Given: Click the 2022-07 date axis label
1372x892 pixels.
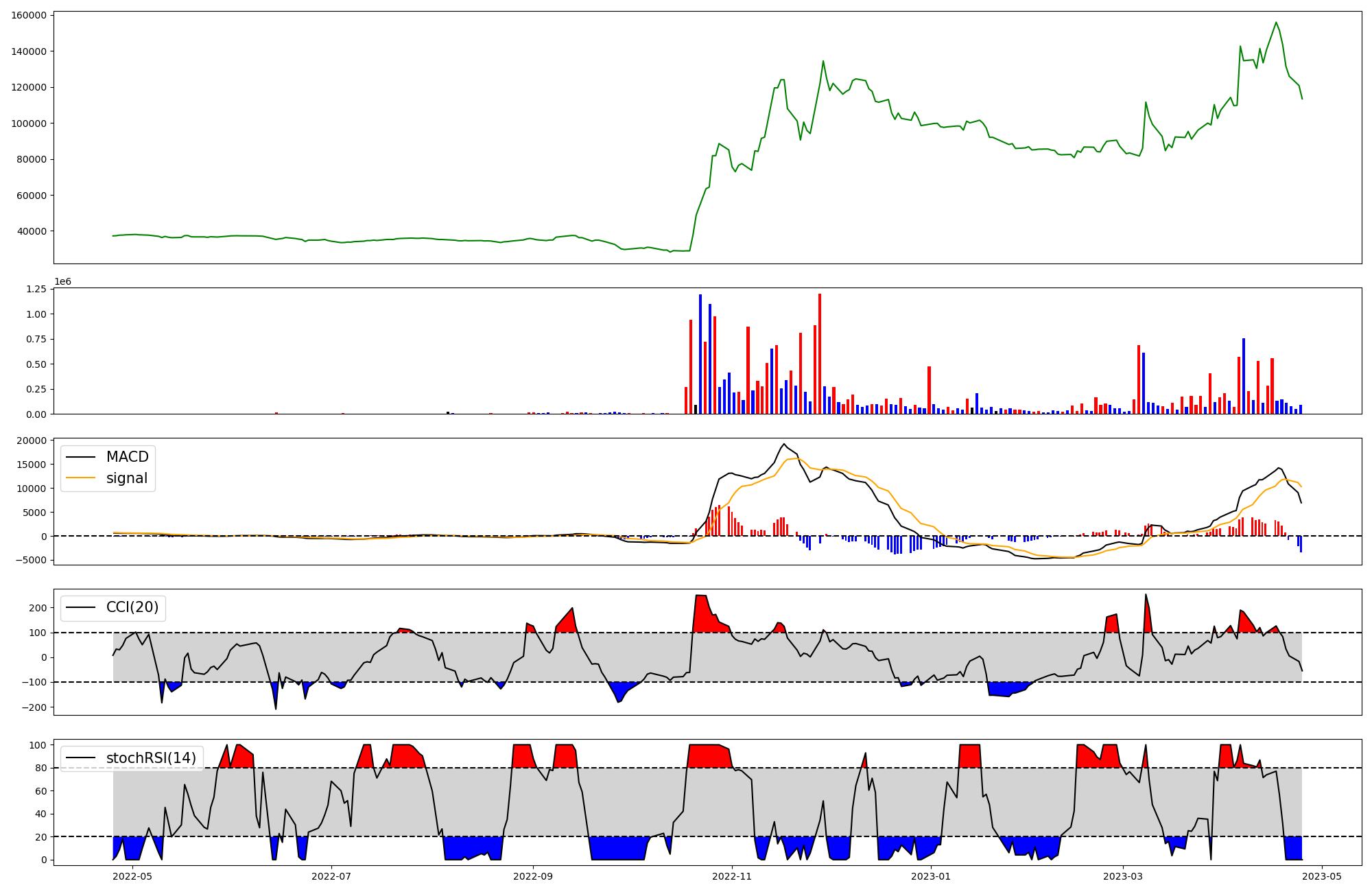Looking at the screenshot, I should 331,876.
